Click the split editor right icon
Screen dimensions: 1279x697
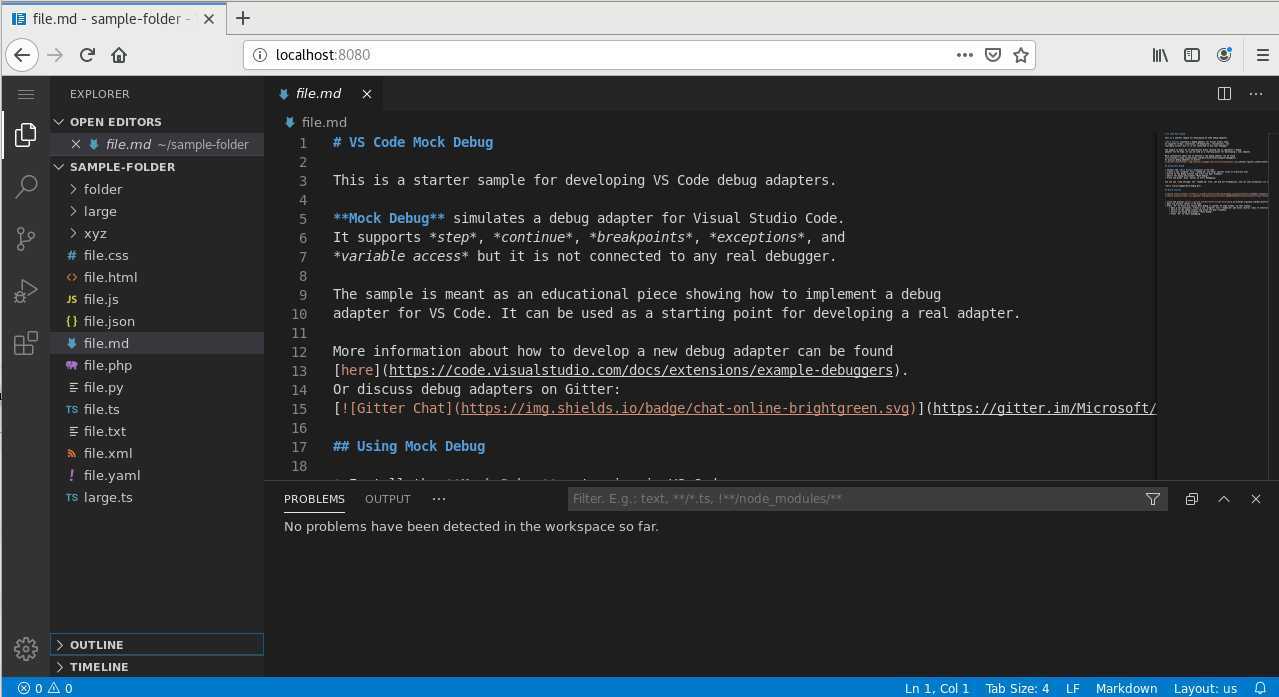pos(1224,93)
